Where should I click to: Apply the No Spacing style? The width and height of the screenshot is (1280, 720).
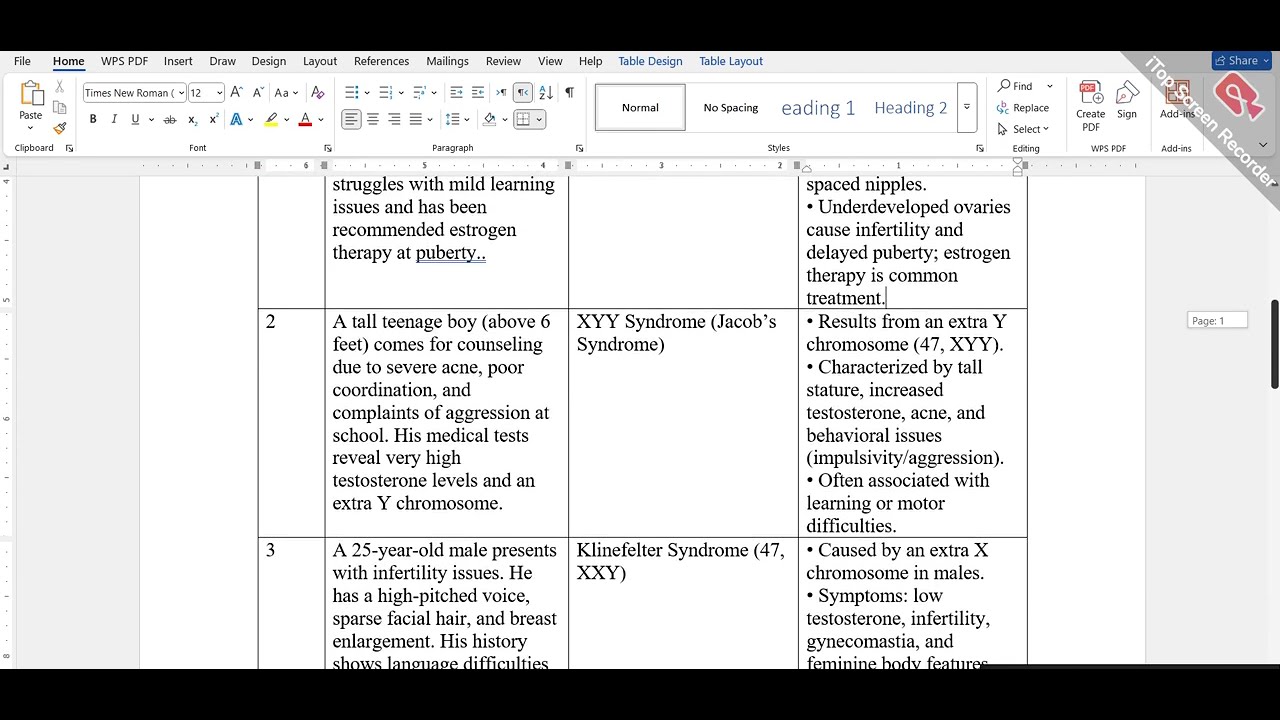731,107
